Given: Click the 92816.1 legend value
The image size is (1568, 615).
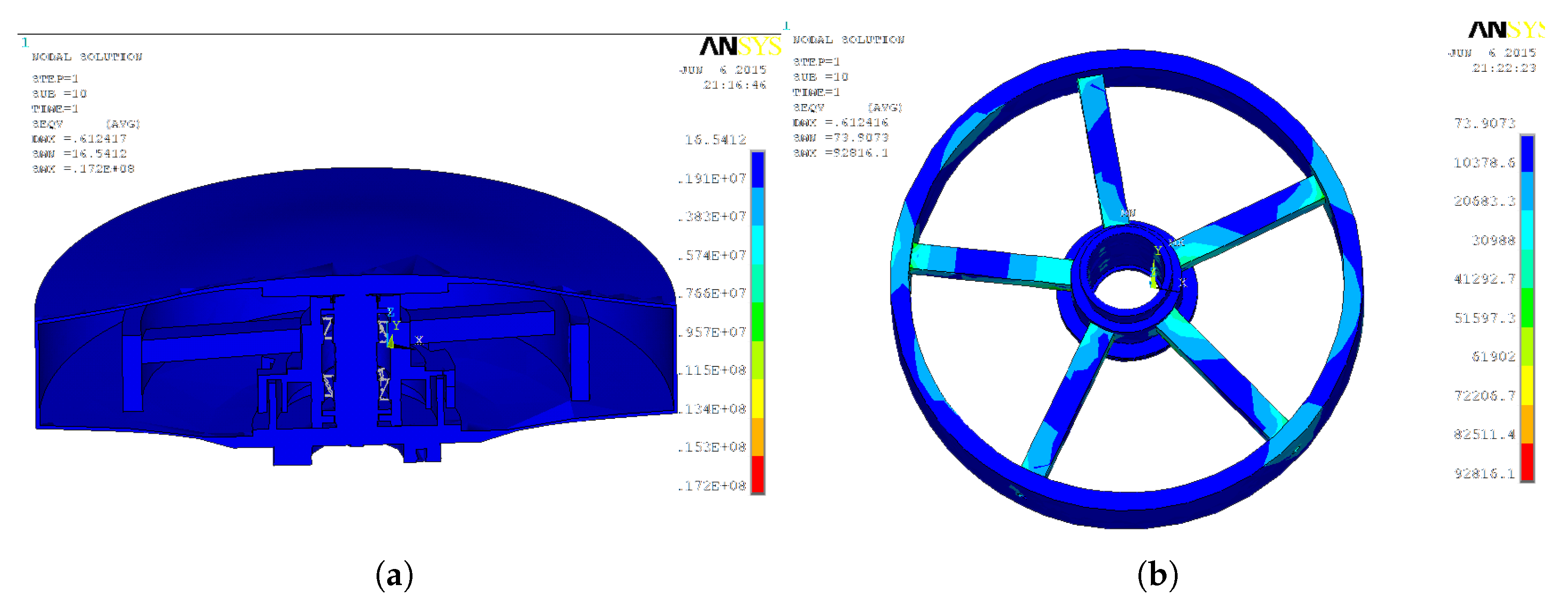Looking at the screenshot, I should 1485,474.
